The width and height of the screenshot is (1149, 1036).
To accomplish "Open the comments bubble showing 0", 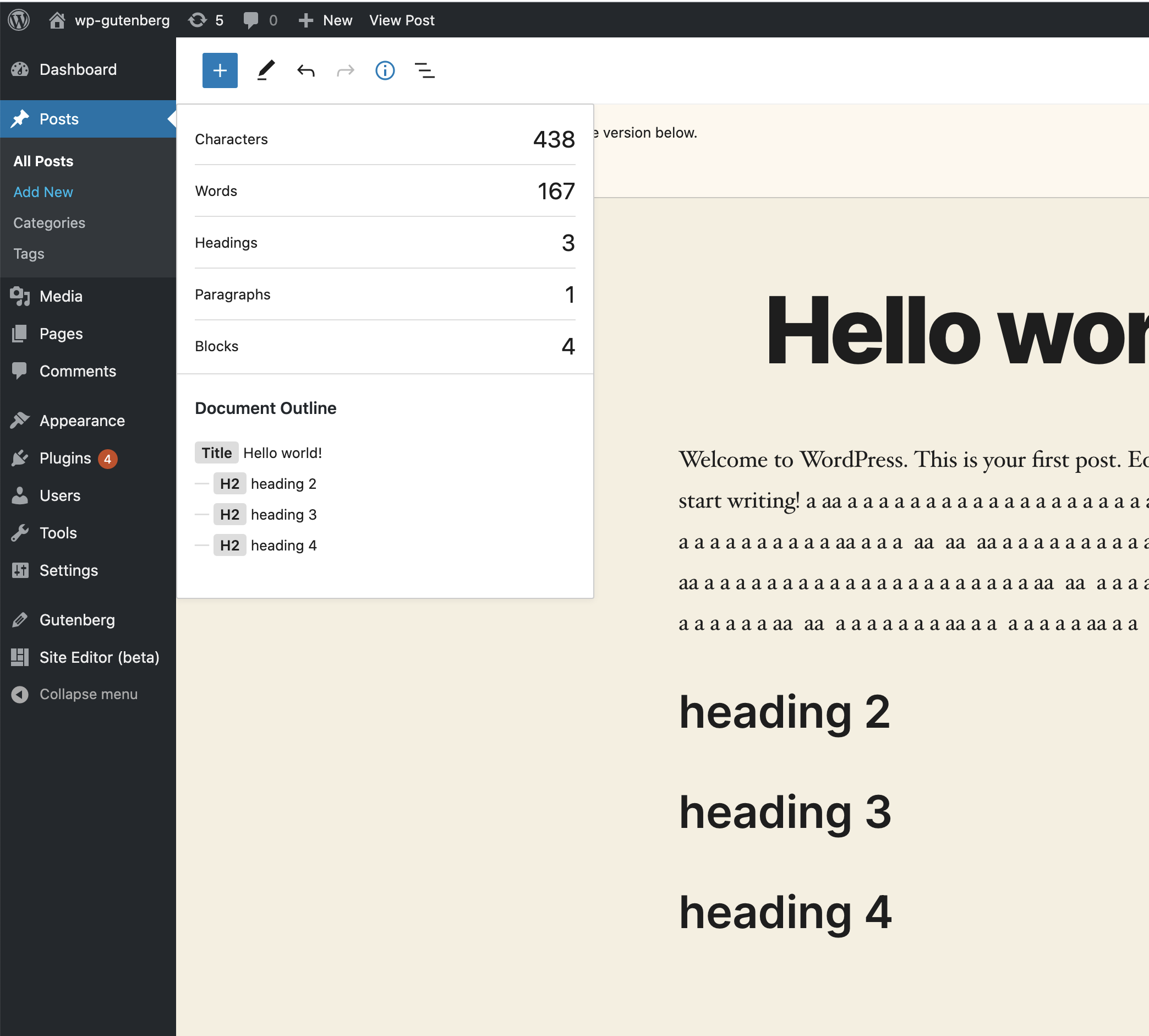I will [x=260, y=20].
